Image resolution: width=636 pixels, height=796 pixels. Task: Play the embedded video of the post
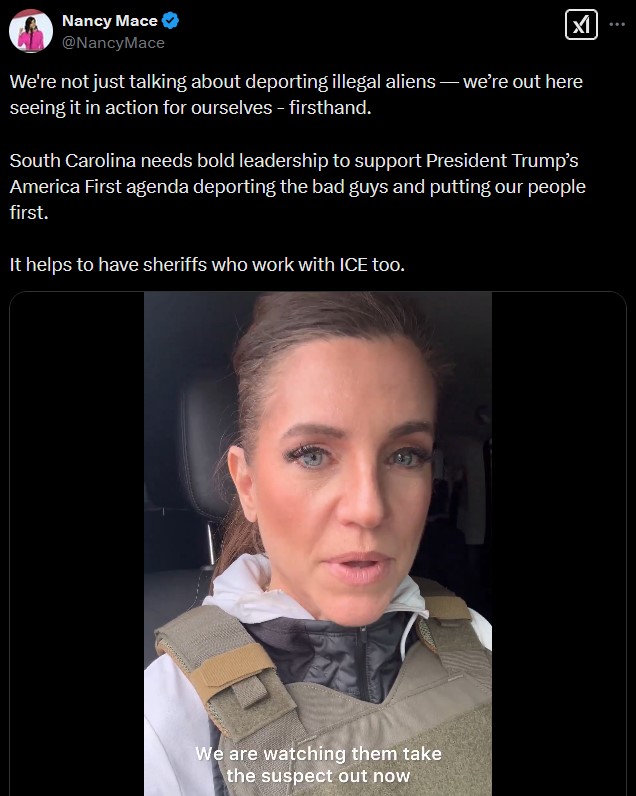tap(318, 543)
